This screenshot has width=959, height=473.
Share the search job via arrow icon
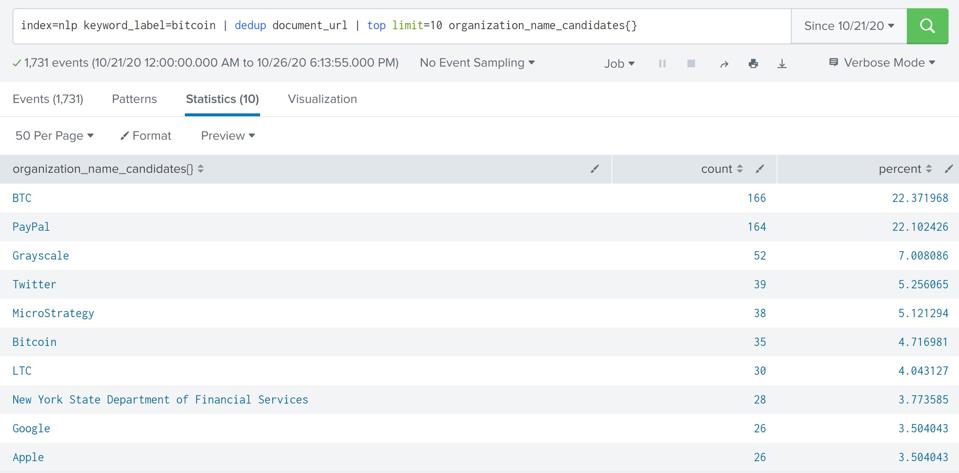tap(724, 63)
